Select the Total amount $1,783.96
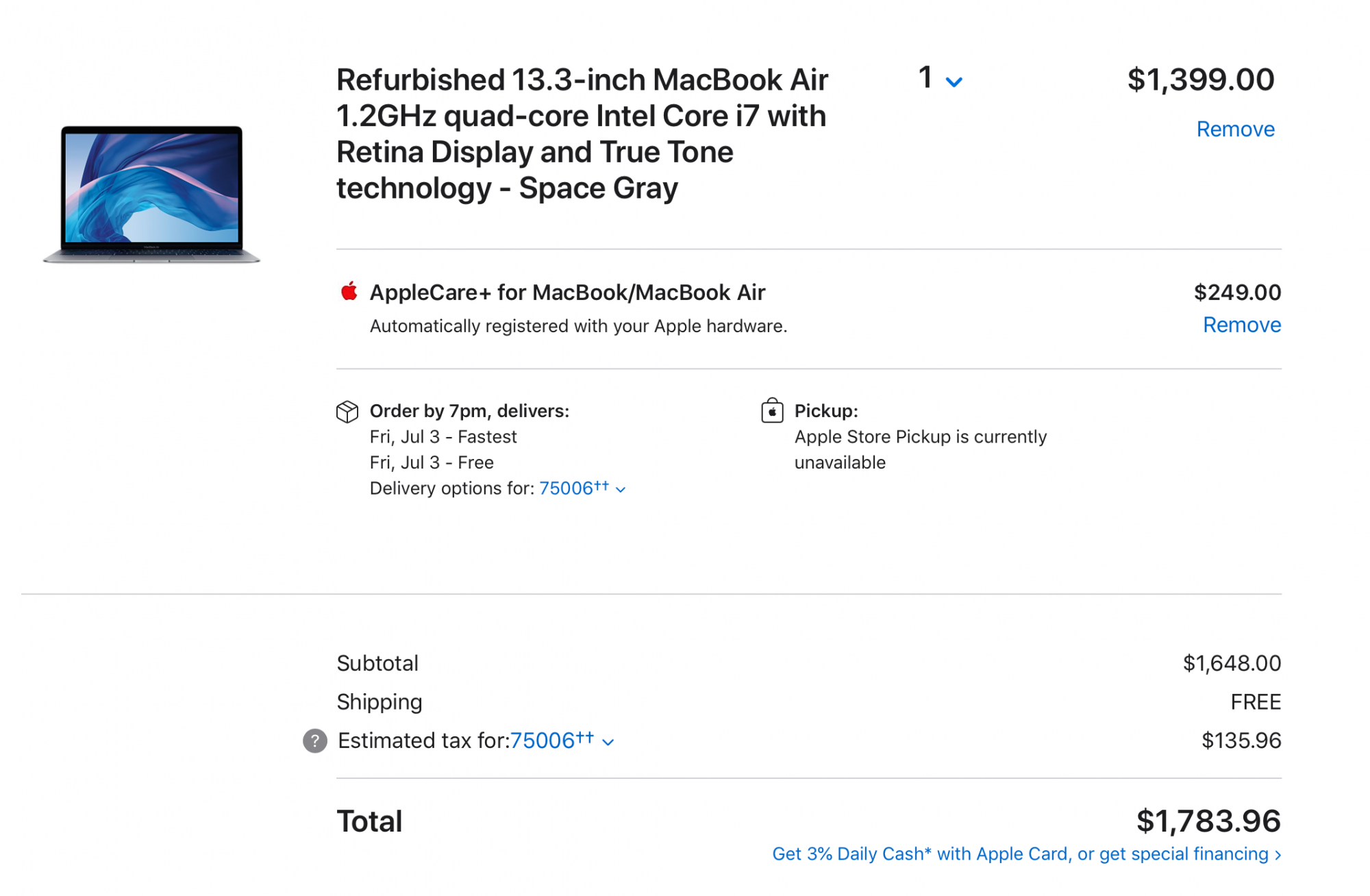The width and height of the screenshot is (1370, 896). (x=1208, y=821)
